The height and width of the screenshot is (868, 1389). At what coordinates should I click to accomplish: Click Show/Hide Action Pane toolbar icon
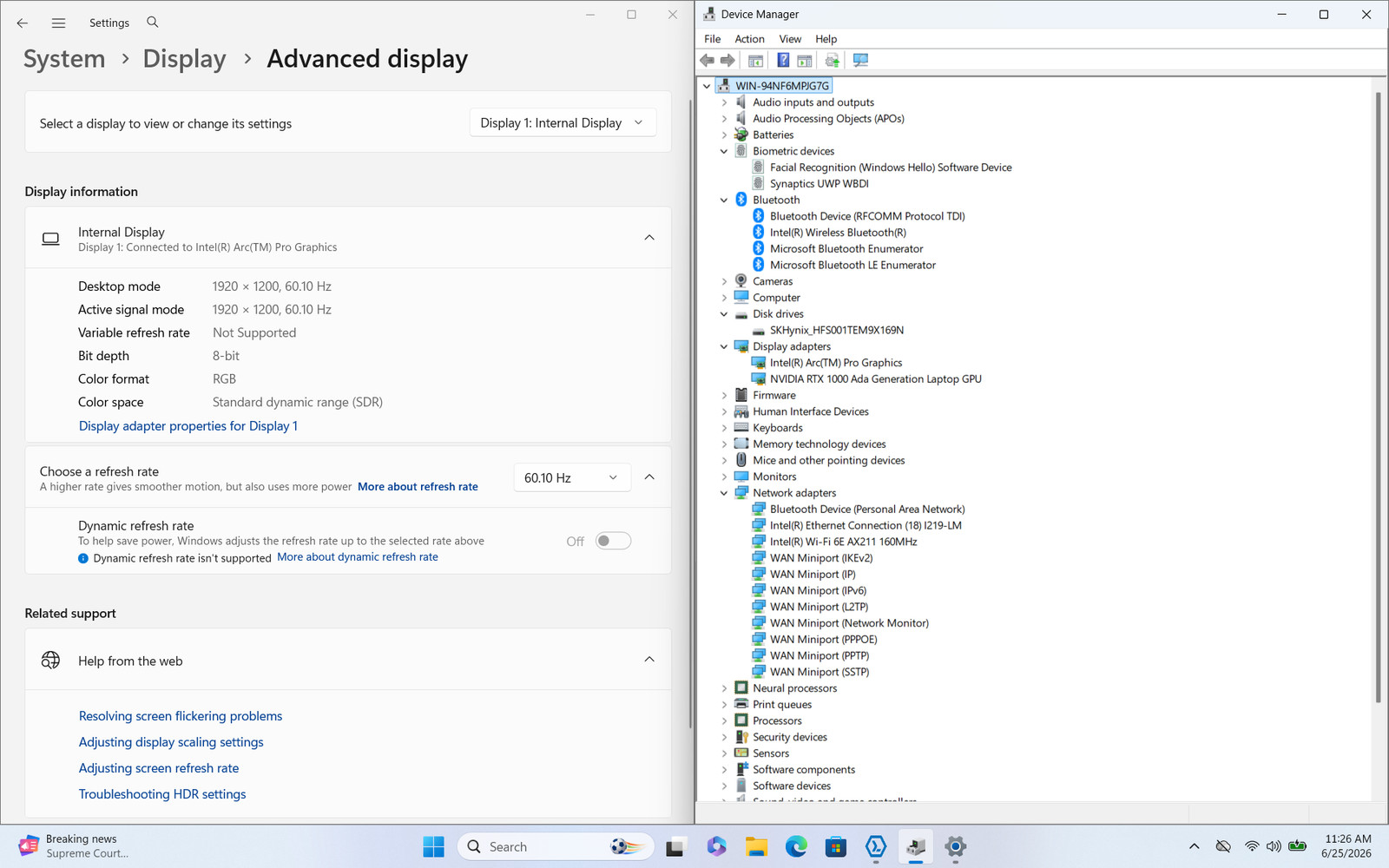coord(805,60)
